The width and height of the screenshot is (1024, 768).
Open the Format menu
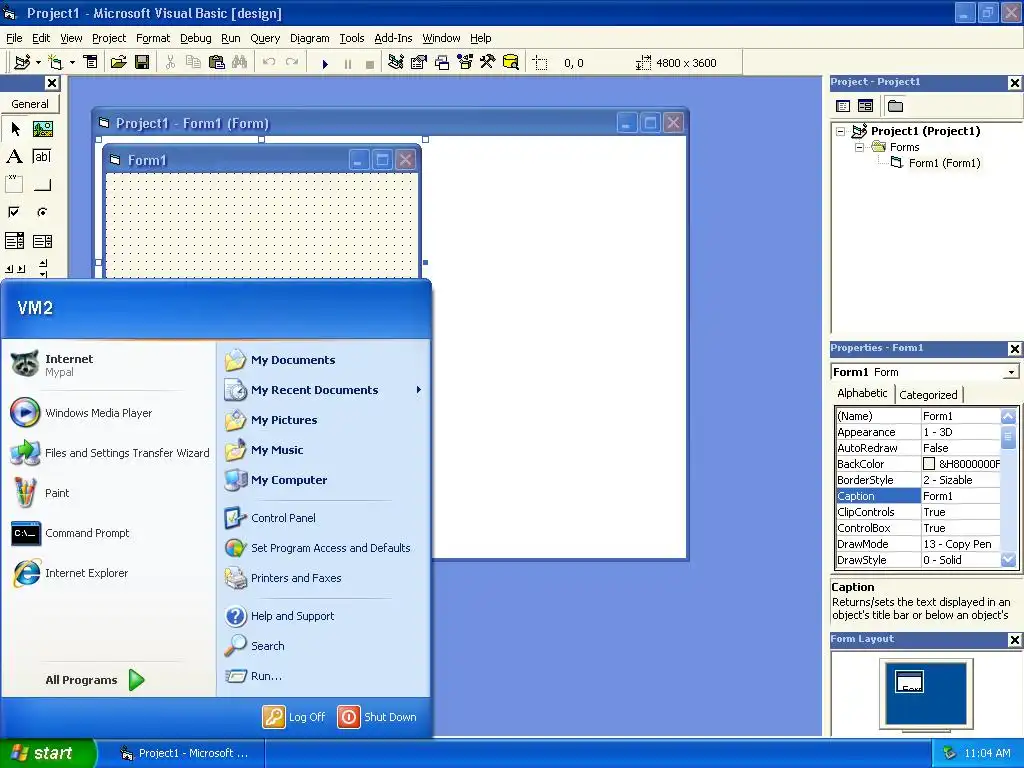click(153, 38)
